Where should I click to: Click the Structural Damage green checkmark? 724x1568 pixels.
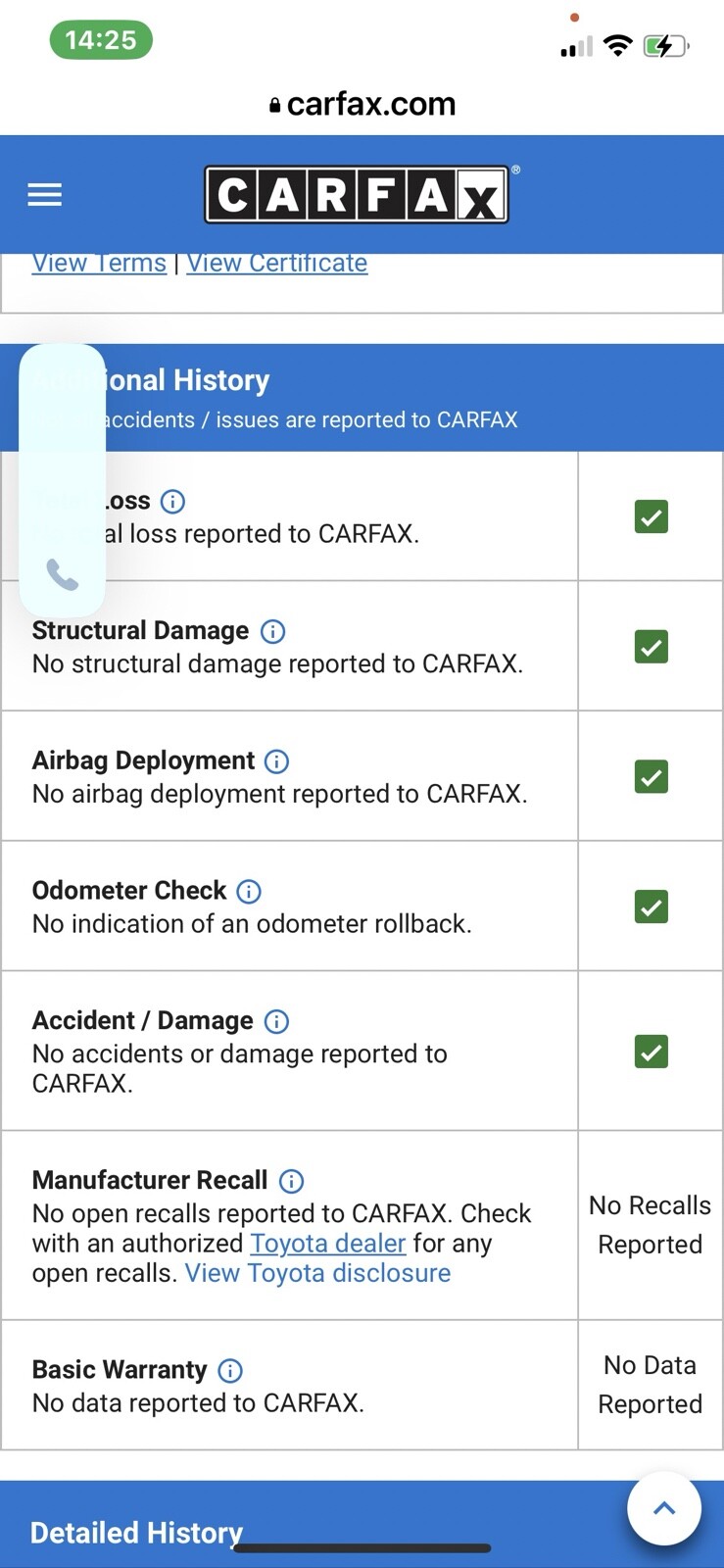(651, 647)
